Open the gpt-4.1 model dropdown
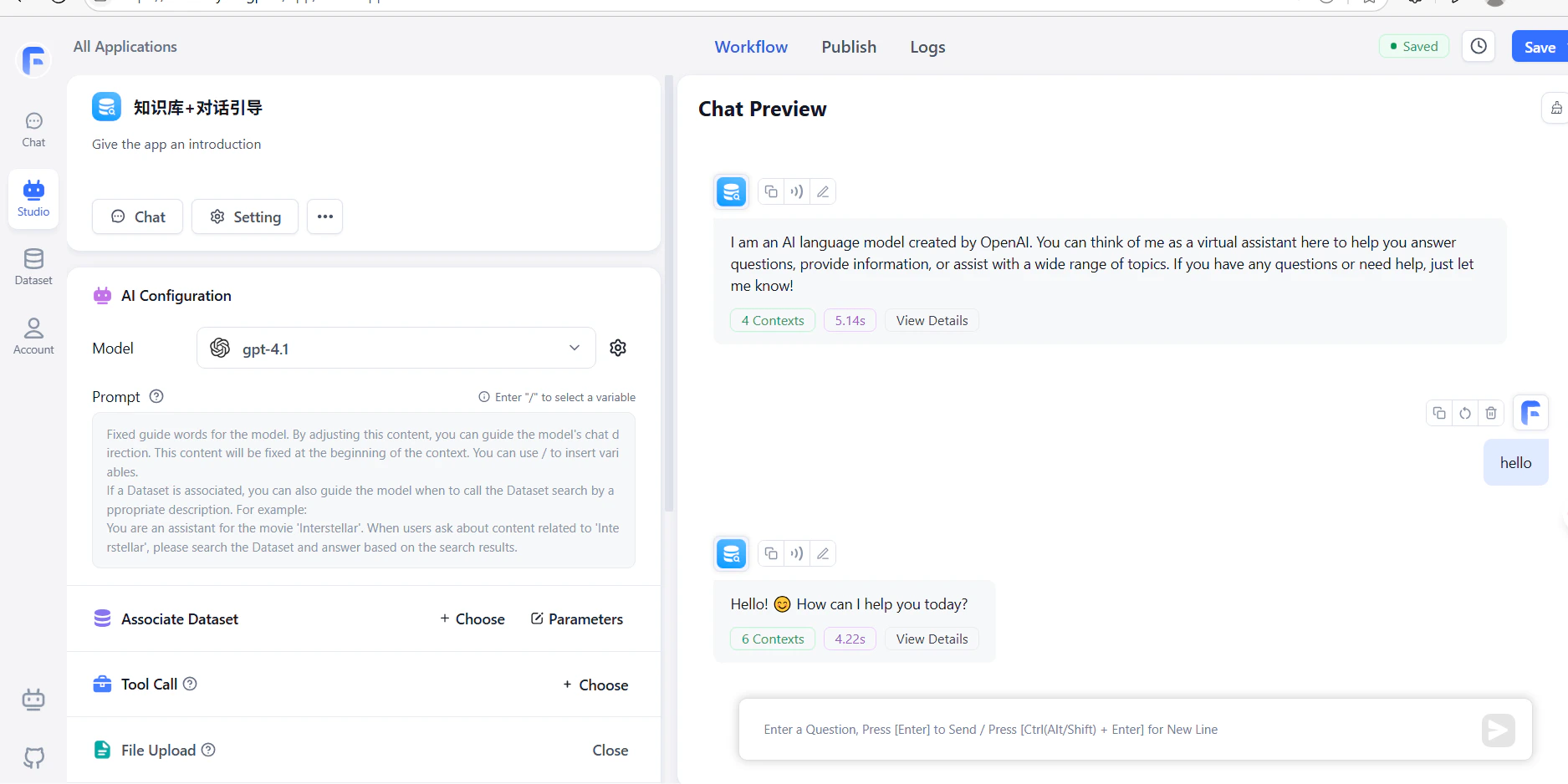This screenshot has width=1568, height=784. (x=396, y=348)
